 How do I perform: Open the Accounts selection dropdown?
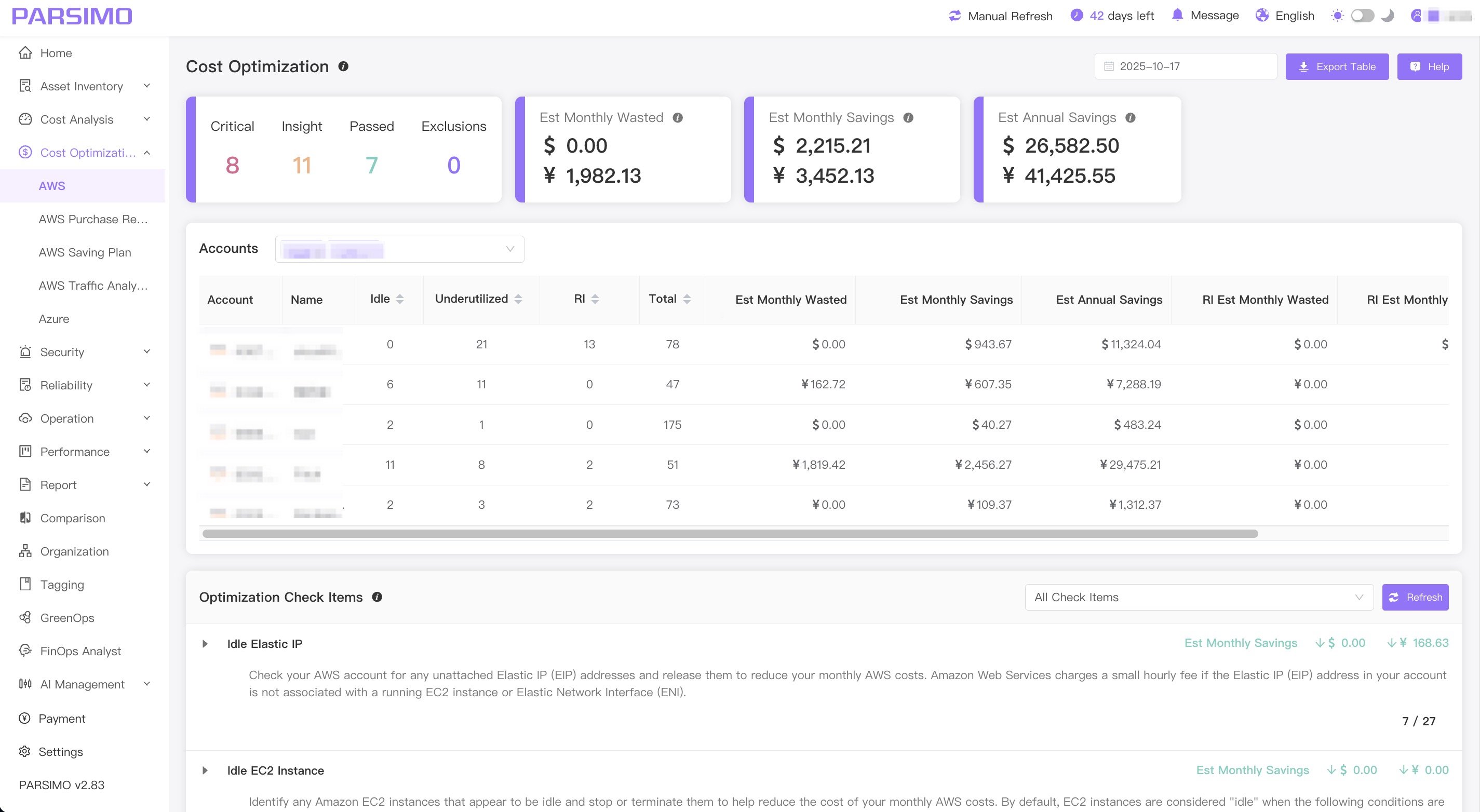click(399, 249)
